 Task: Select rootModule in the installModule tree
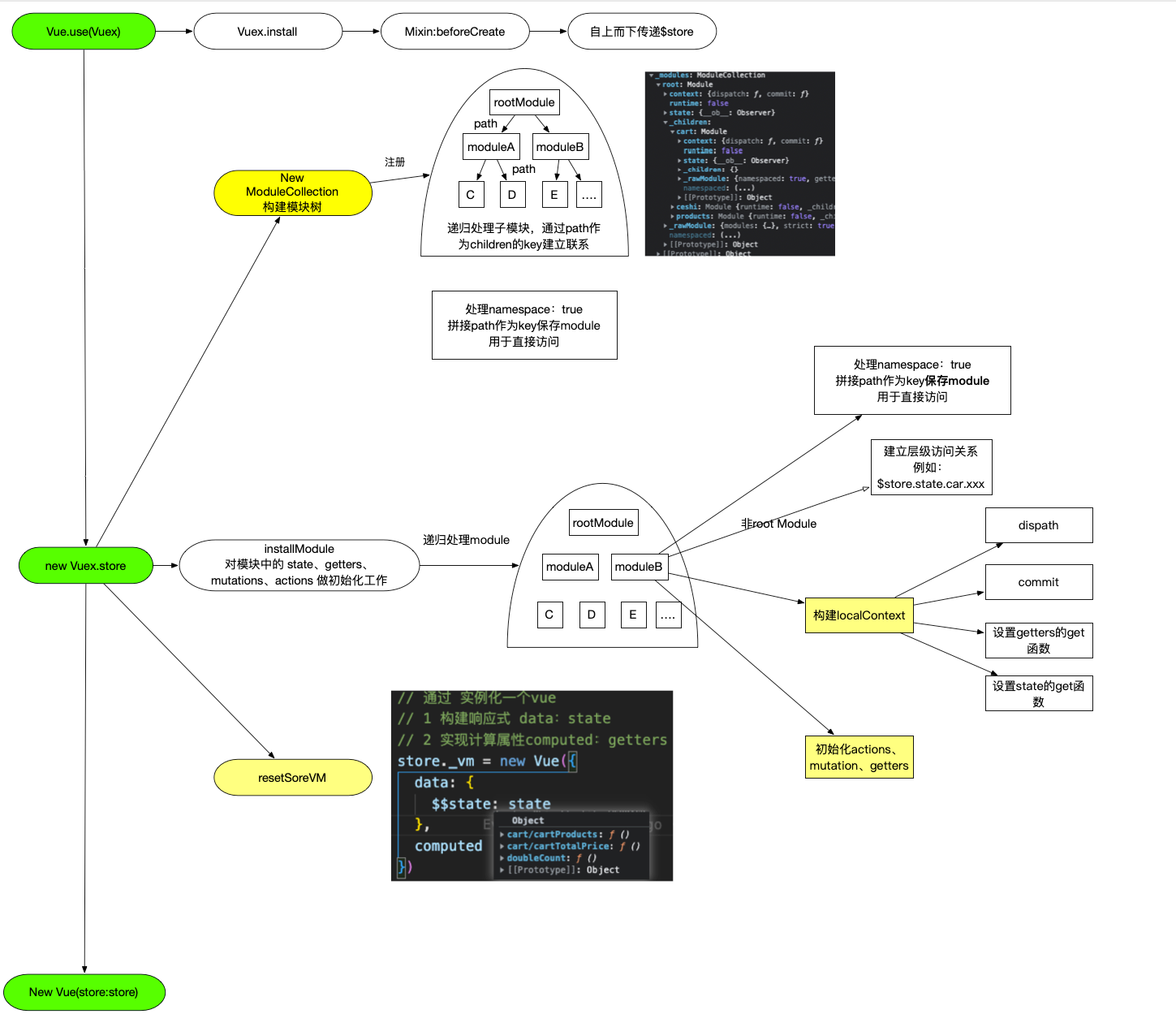[x=603, y=523]
